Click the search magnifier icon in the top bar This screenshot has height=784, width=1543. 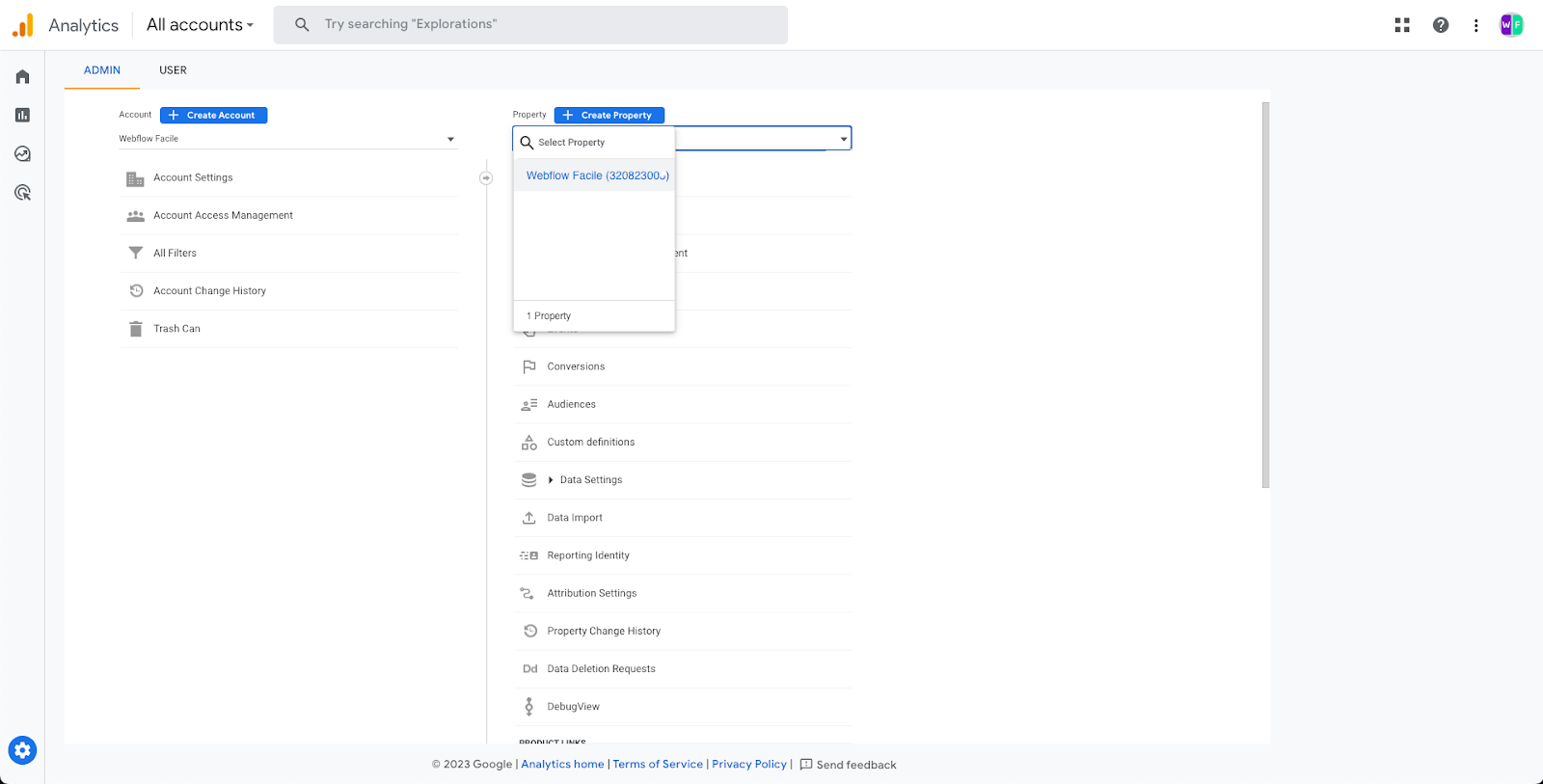coord(302,24)
